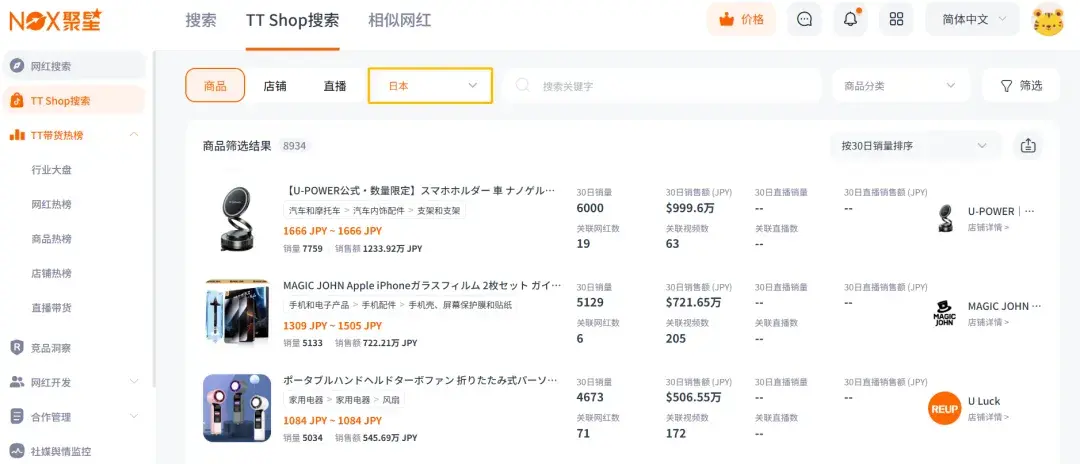Click the 手机配件 category tag

378,305
